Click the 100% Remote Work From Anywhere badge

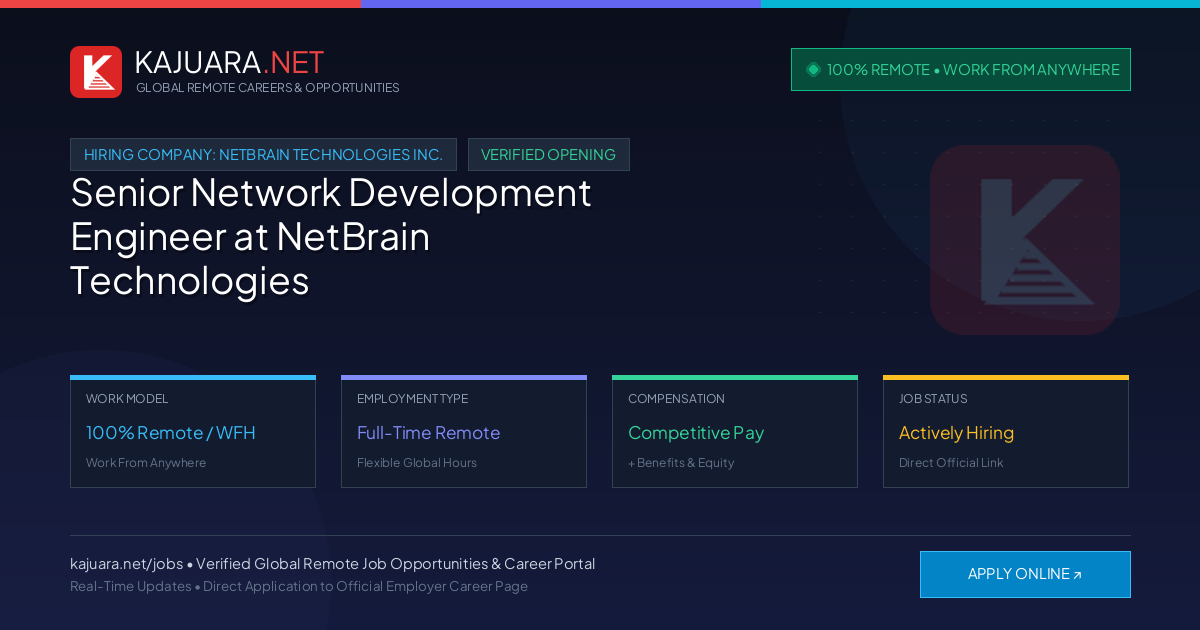click(961, 70)
